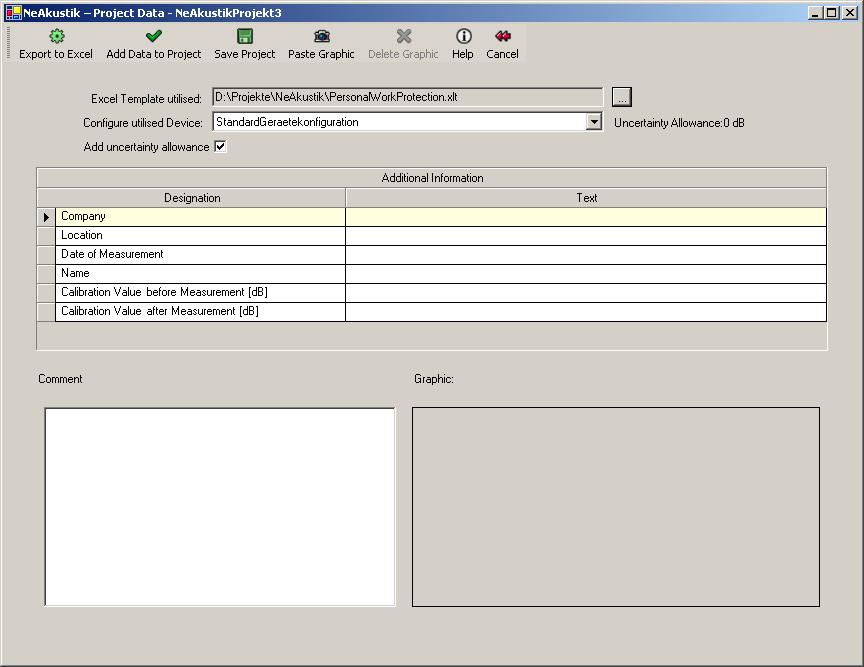864x667 pixels.
Task: Click the Paste Graphic camera icon
Action: pyautogui.click(x=321, y=37)
